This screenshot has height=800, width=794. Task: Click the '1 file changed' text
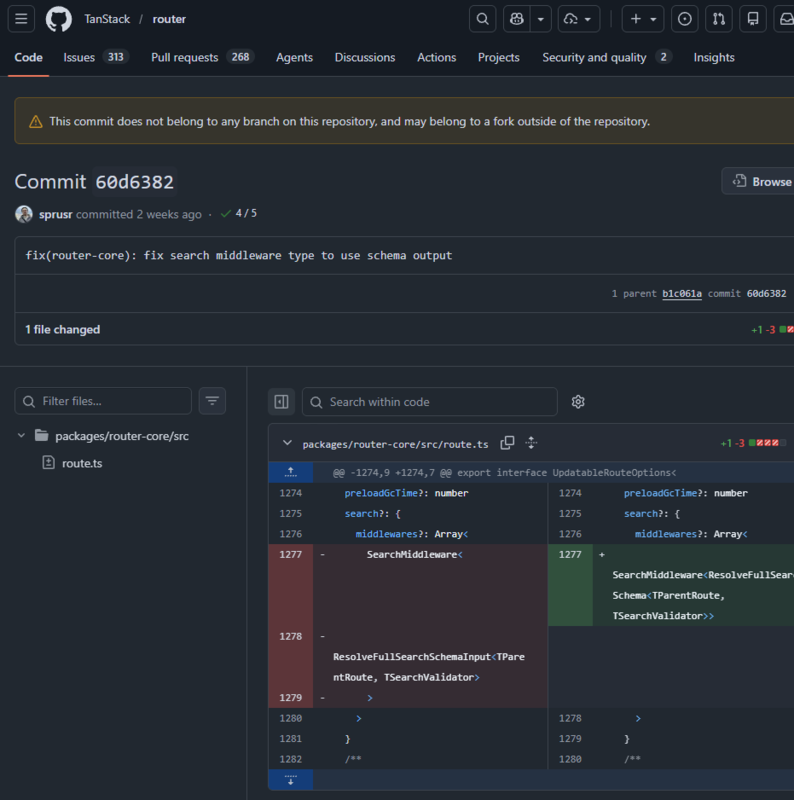pyautogui.click(x=63, y=329)
